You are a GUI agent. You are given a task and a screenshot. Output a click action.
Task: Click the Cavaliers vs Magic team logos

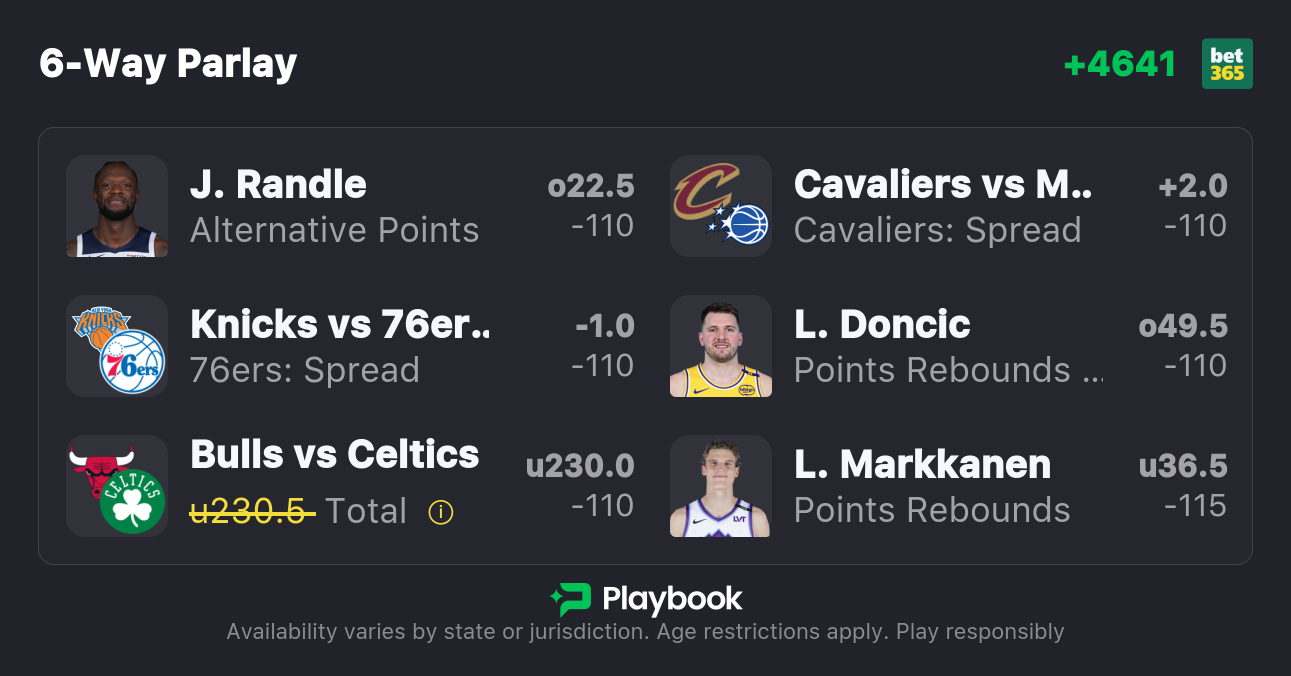pos(720,205)
